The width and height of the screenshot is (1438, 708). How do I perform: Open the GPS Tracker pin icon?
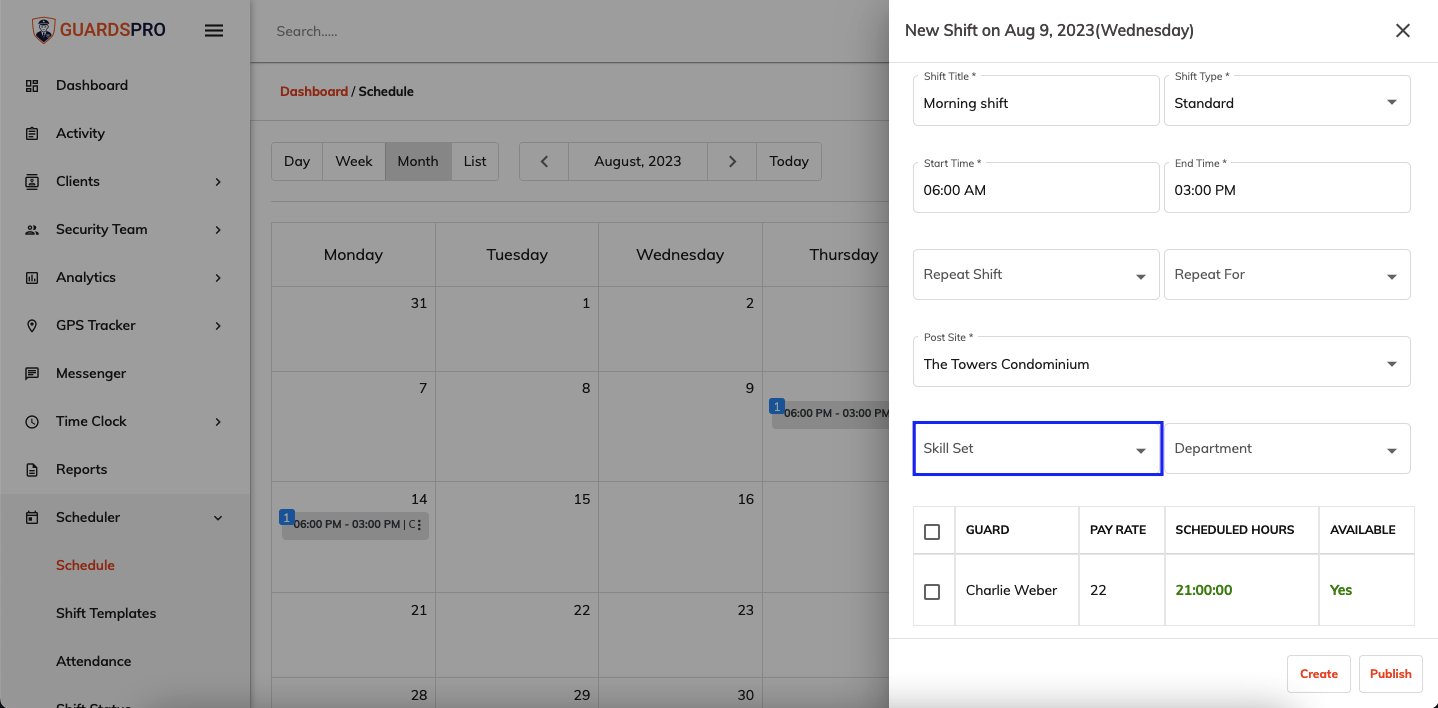pyautogui.click(x=32, y=326)
